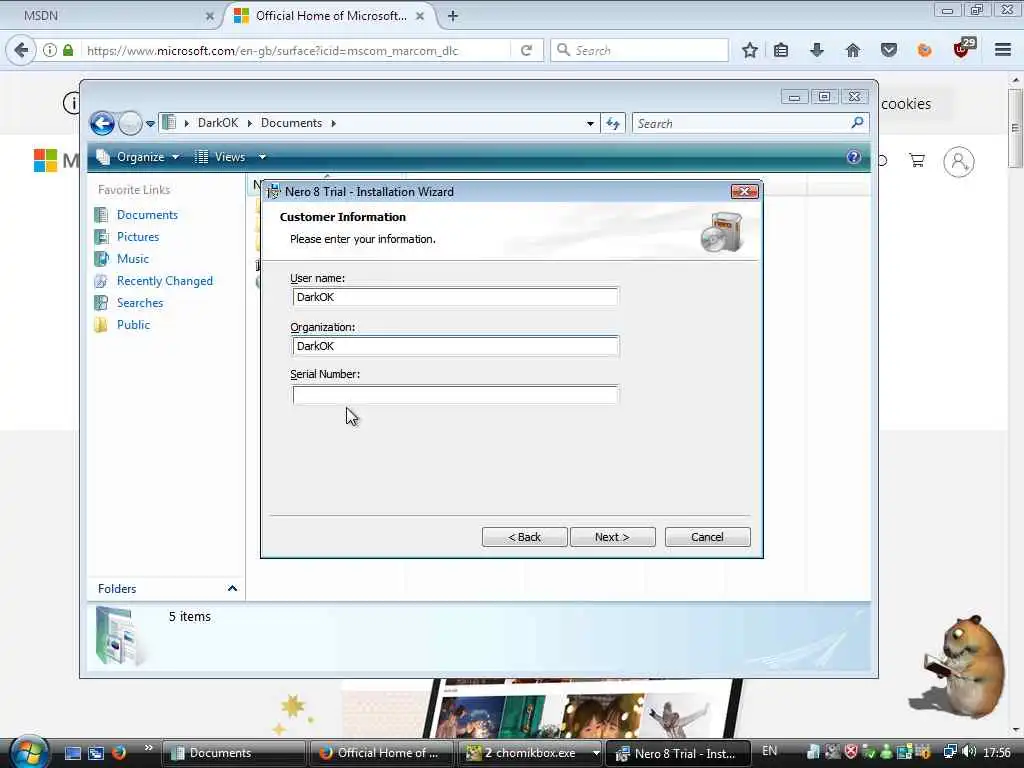
Task: Bookmark this page with star icon
Action: pyautogui.click(x=750, y=50)
